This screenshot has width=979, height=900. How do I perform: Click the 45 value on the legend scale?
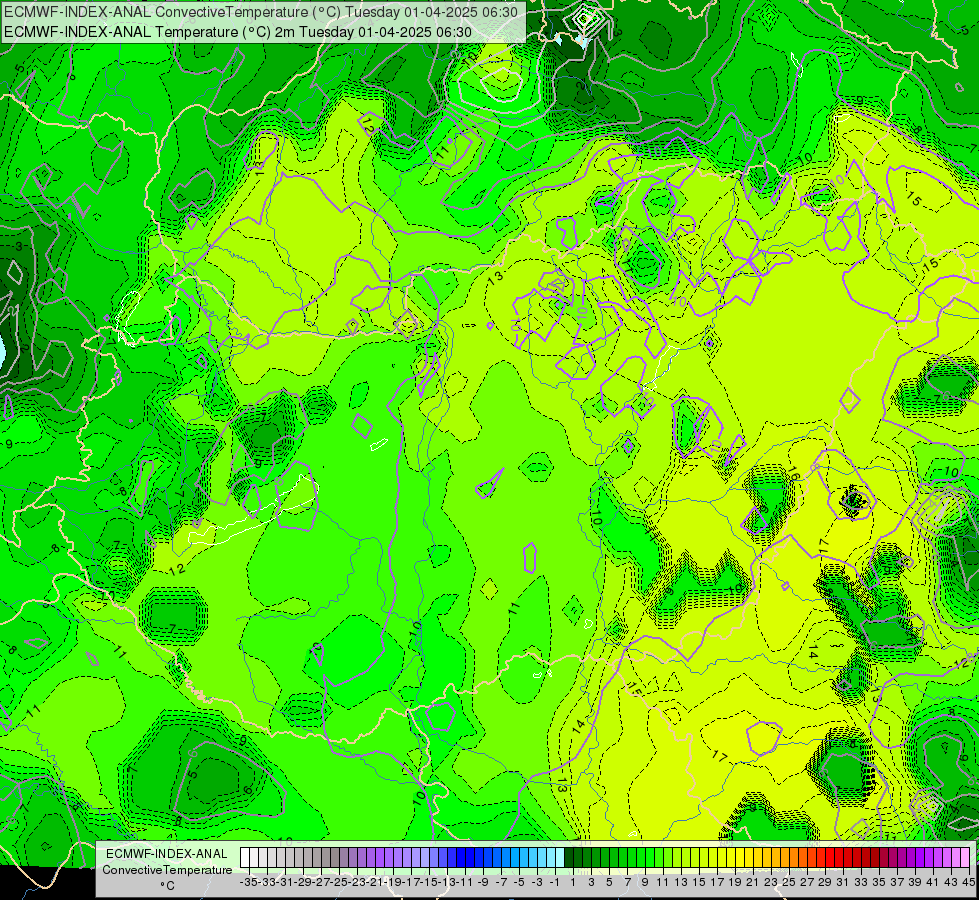coord(968,883)
